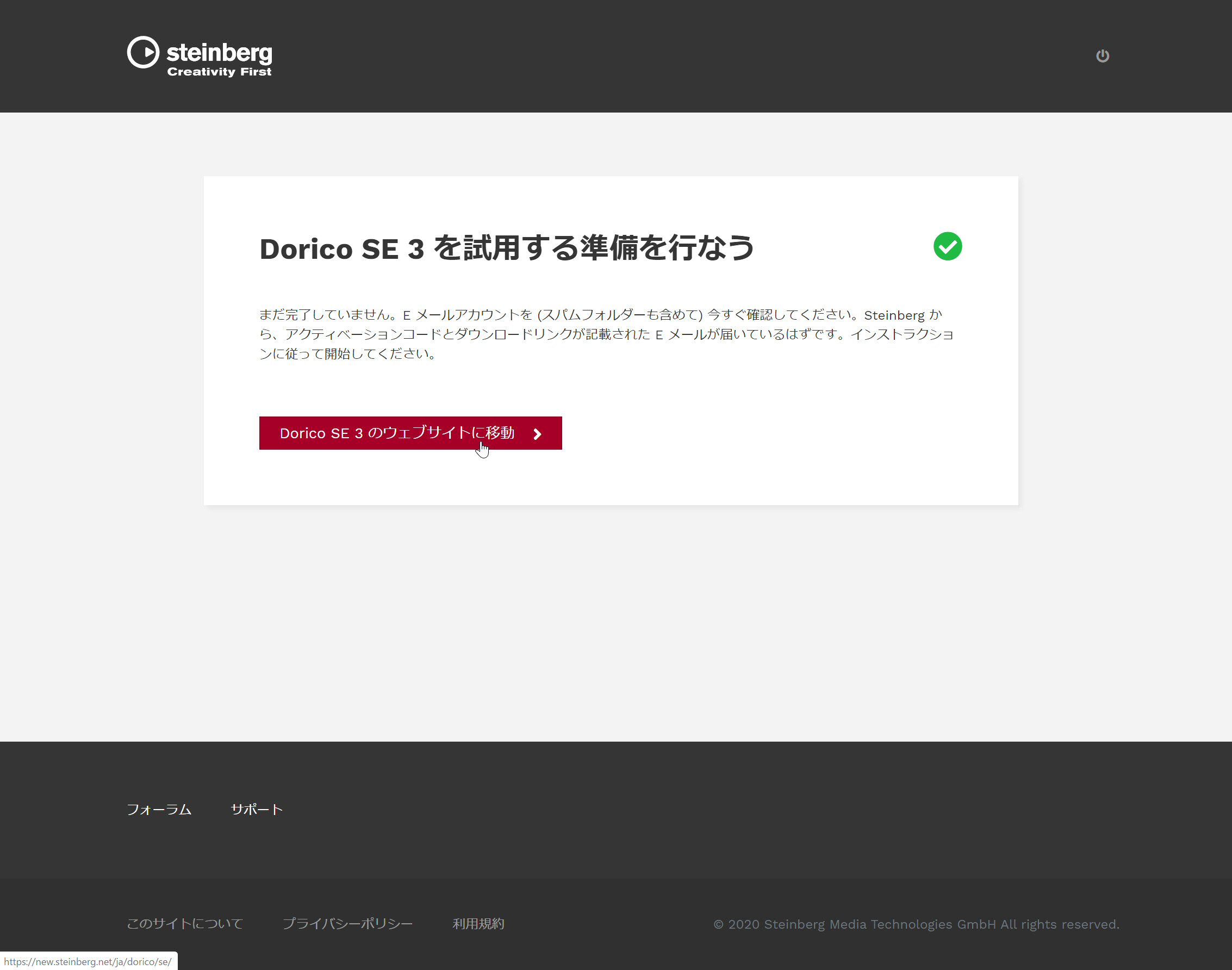Open the 利用規約 link

point(478,924)
